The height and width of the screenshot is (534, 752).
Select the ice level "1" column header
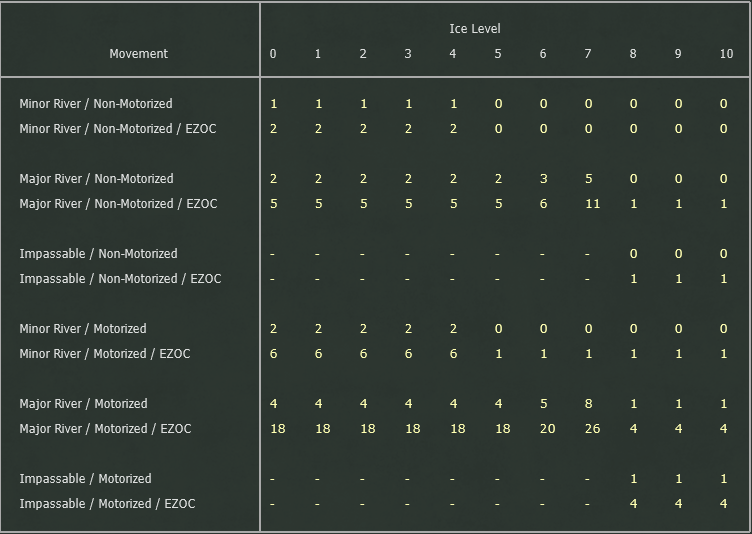coord(317,54)
